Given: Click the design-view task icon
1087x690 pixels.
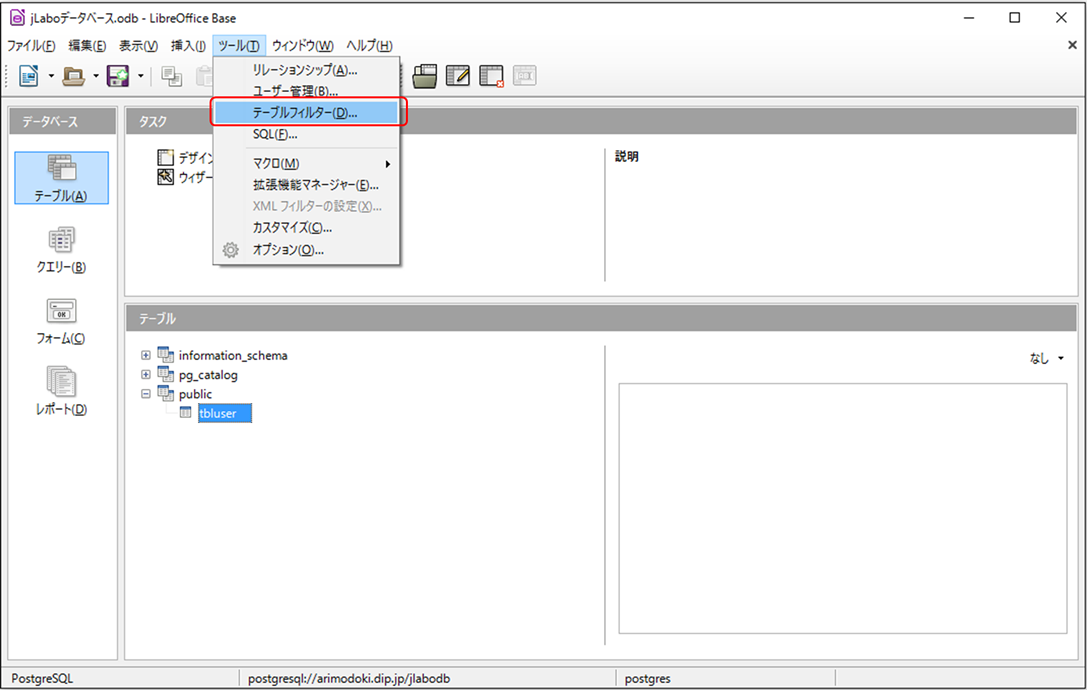Looking at the screenshot, I should [x=165, y=157].
